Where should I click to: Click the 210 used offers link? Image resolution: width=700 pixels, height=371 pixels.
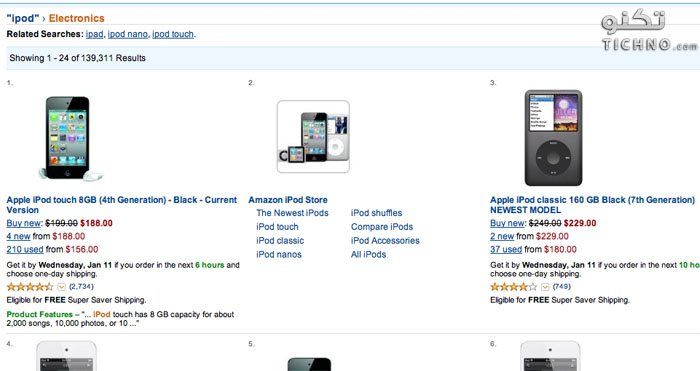pos(25,250)
